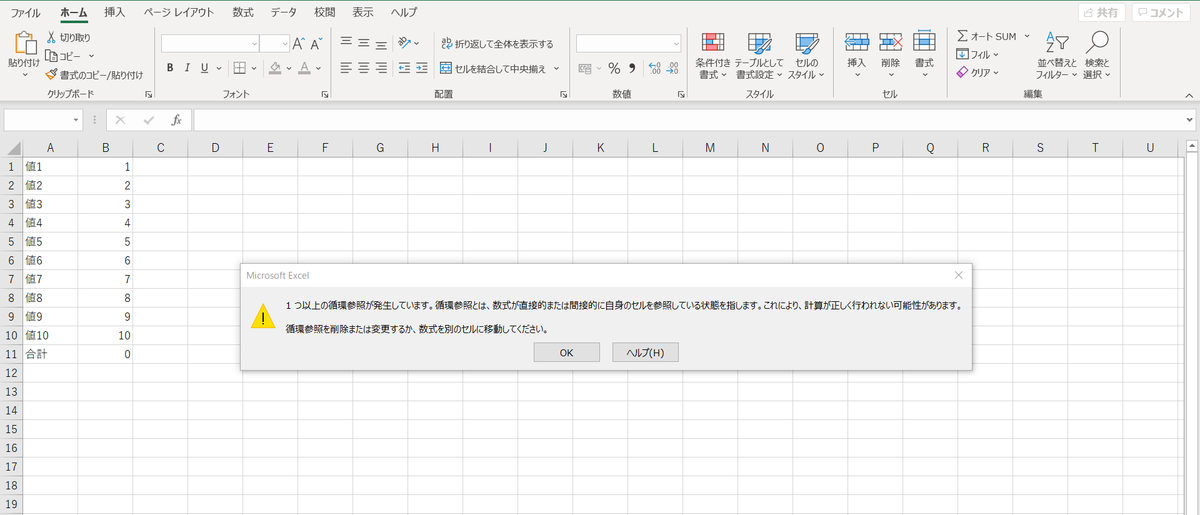
Task: Click the Copy (コピー) icon
Action: pos(53,55)
